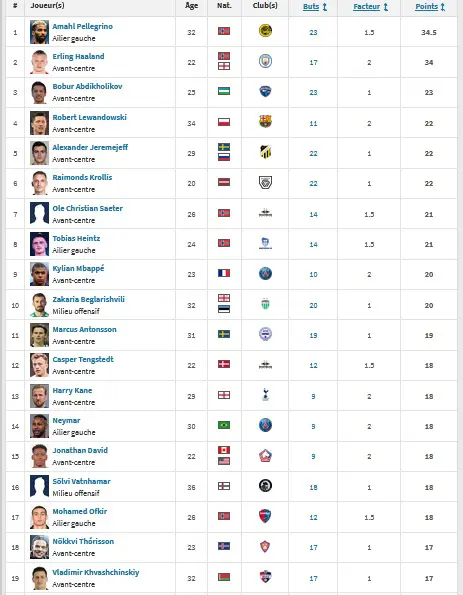Screen dimensions: 463x595
Task: Click Amahl Pellegrino's 23 goals link
Action: pos(313,33)
